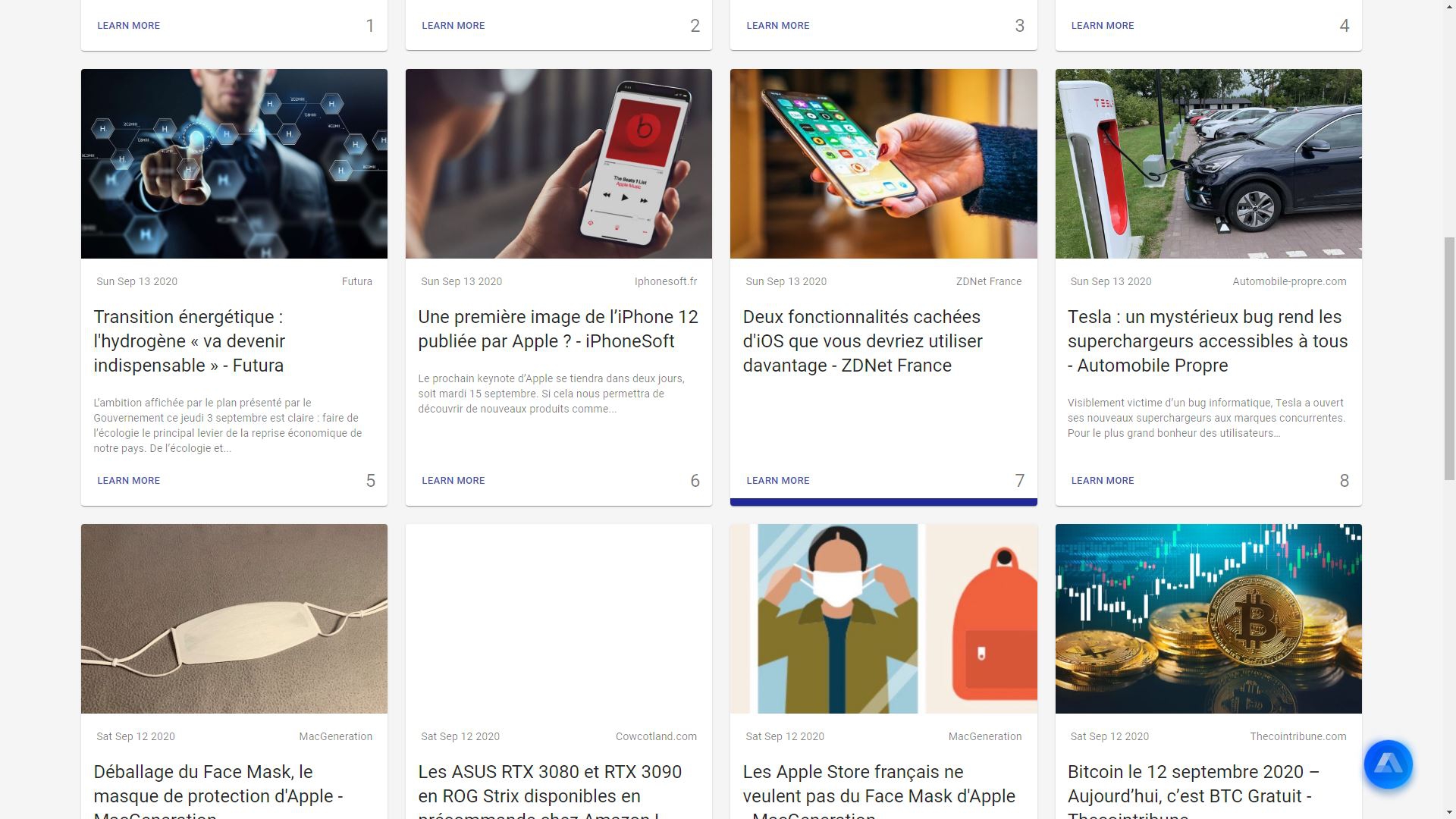Click Learn More on article 1

[128, 26]
